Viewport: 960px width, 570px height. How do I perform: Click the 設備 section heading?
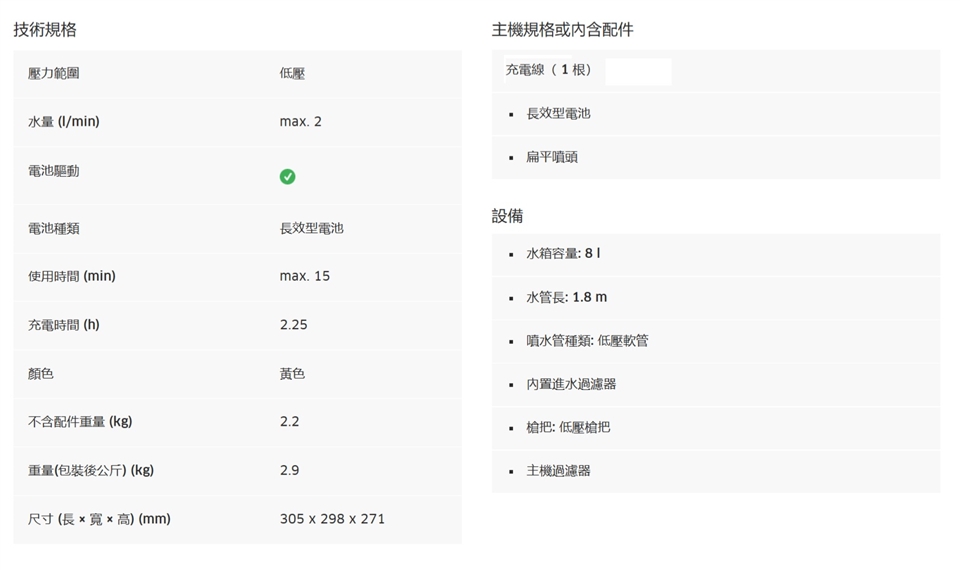click(x=507, y=216)
